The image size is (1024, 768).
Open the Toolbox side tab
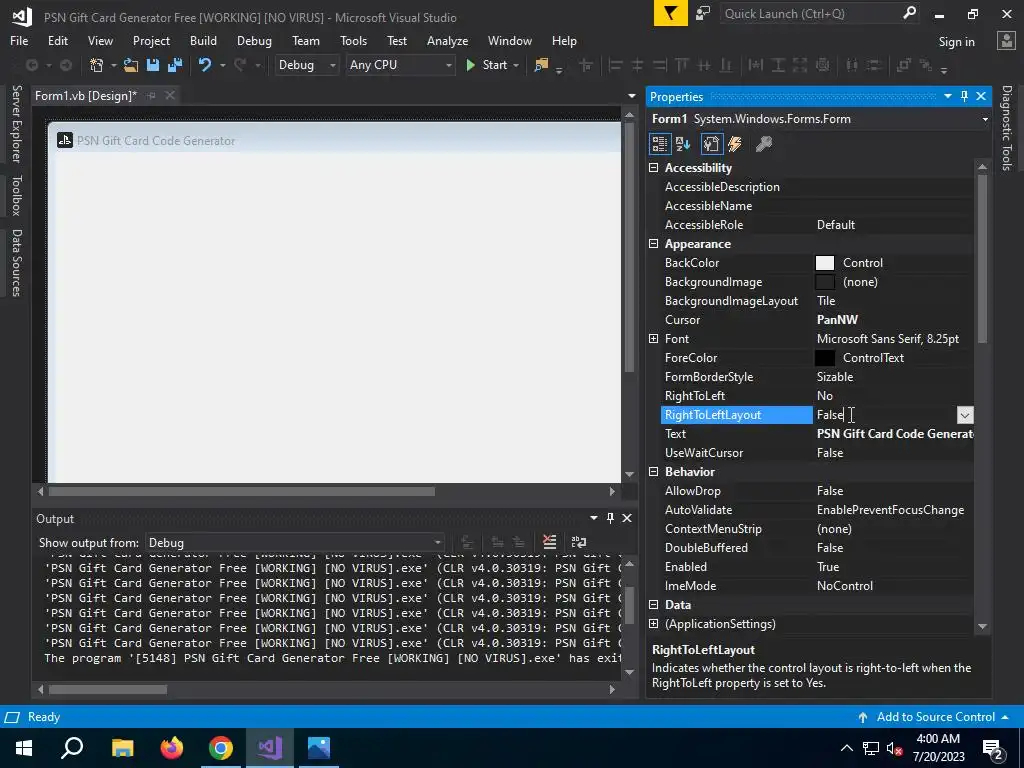[x=16, y=195]
